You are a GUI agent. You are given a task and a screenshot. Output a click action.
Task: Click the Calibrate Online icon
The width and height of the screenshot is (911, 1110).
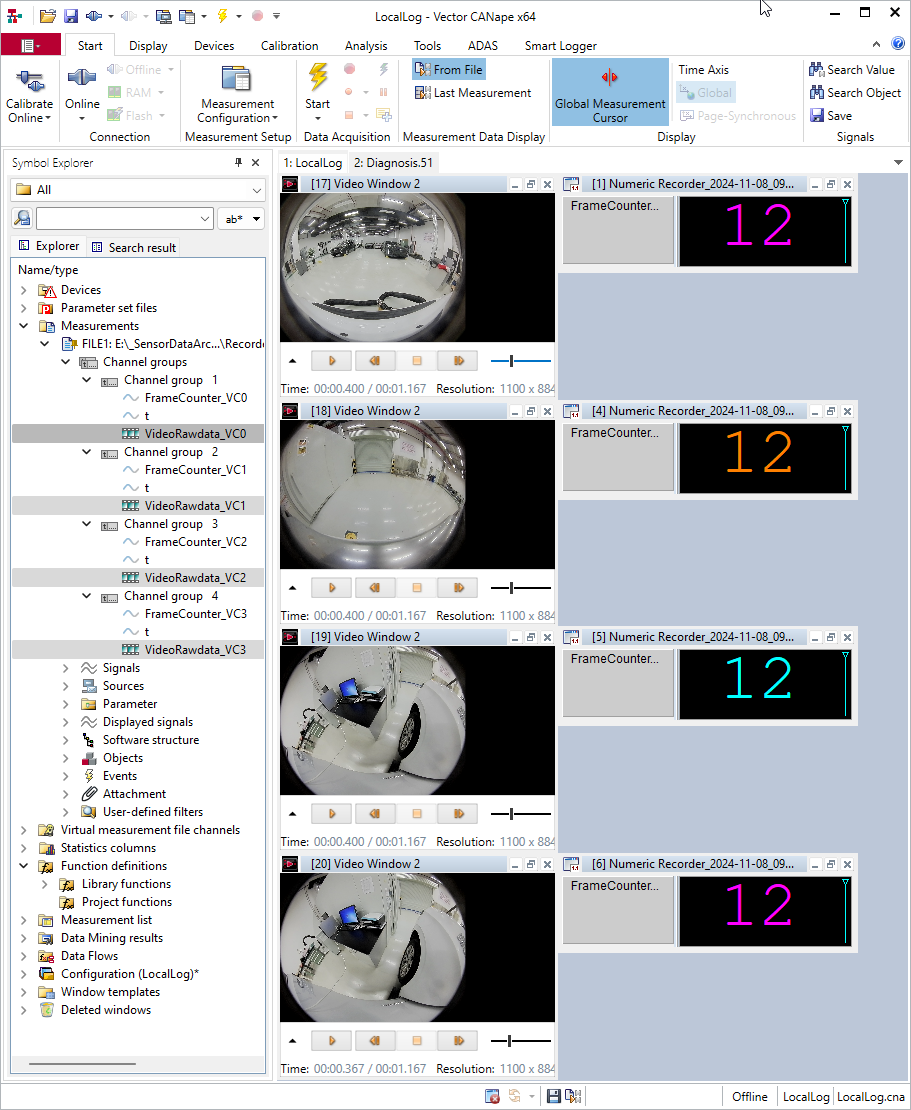point(30,80)
